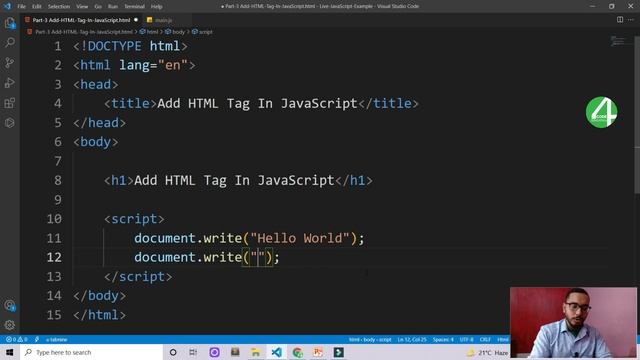Open the hexagon extension icon in activity bar
640x360 pixels.
point(10,122)
